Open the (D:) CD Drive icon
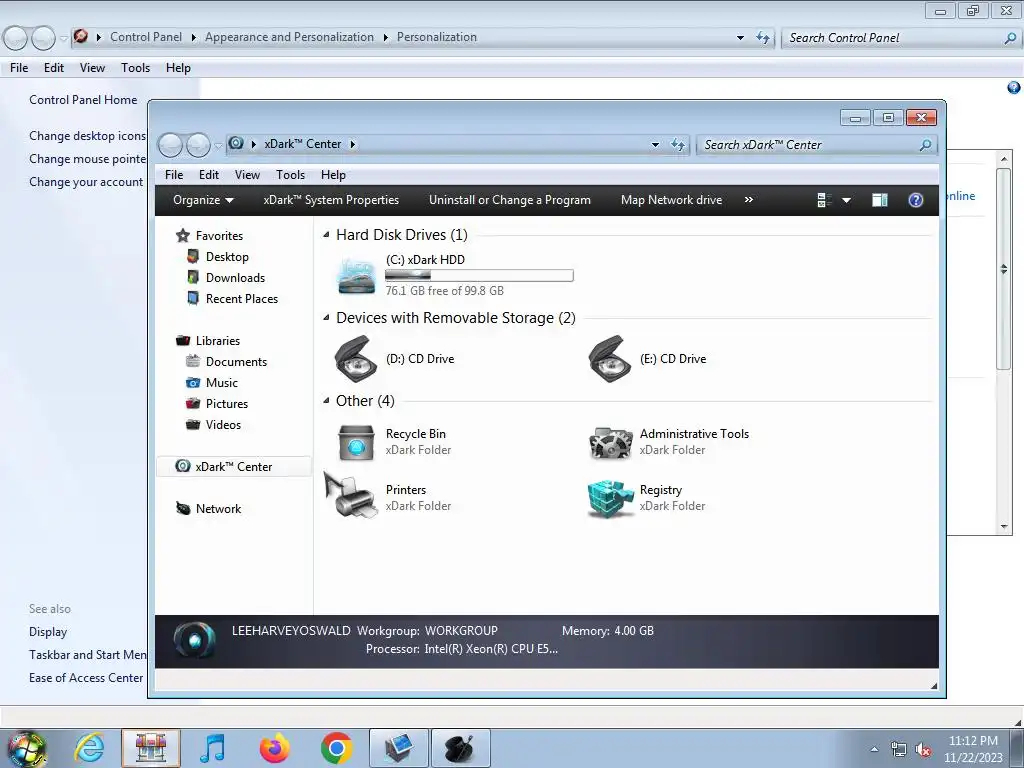Viewport: 1024px width, 768px height. pos(356,359)
